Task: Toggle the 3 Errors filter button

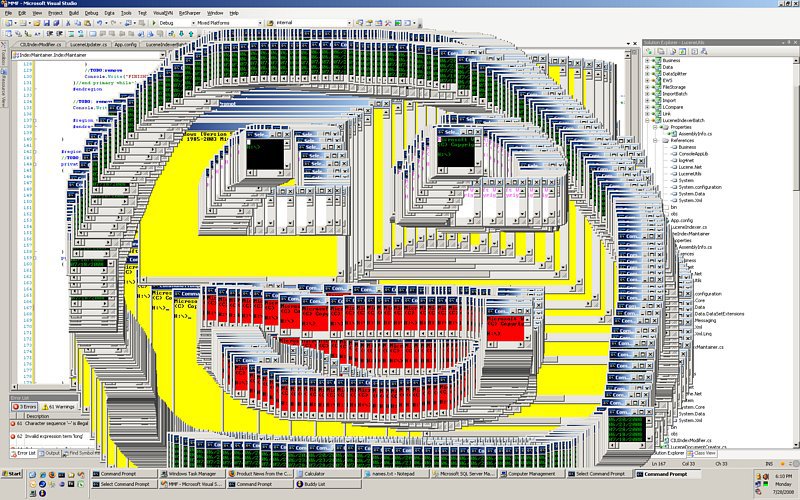Action: point(24,407)
